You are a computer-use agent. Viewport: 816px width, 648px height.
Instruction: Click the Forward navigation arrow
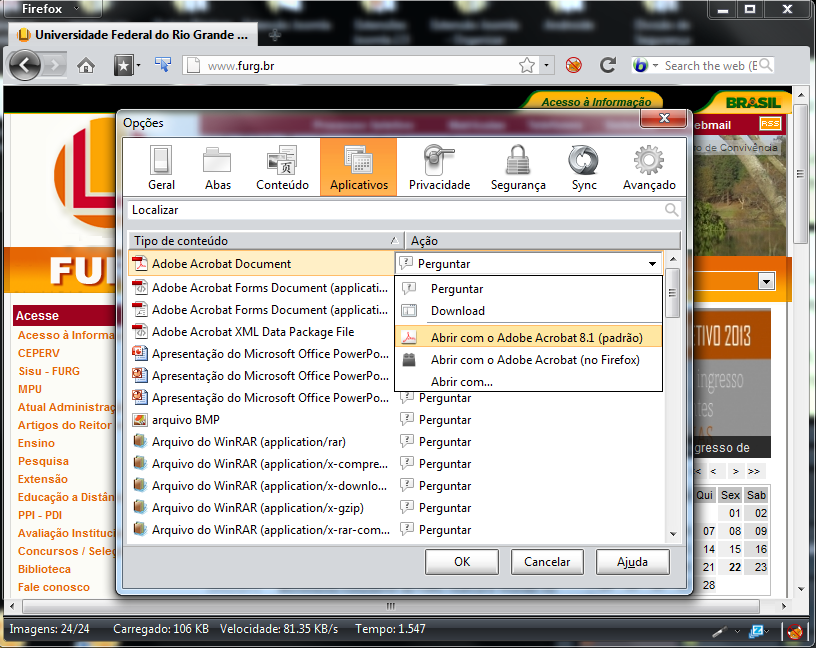click(x=54, y=66)
